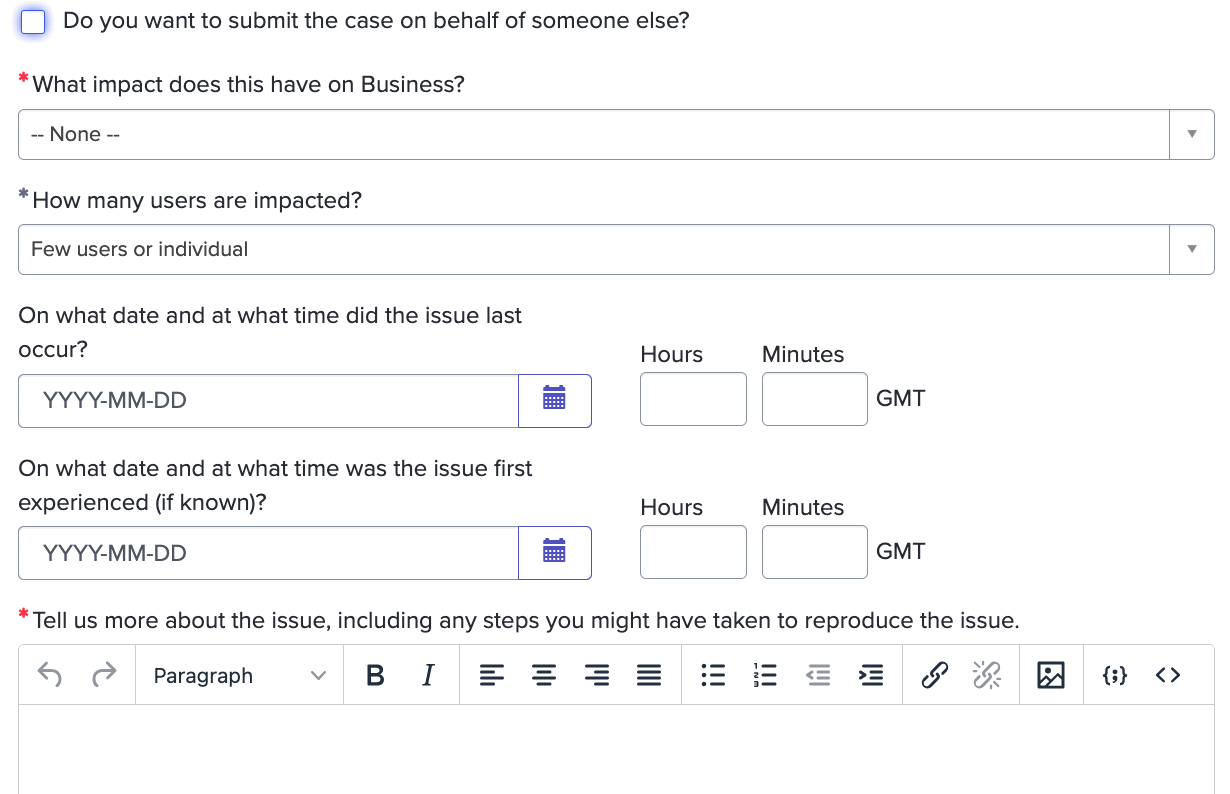Image resolution: width=1230 pixels, height=794 pixels.
Task: Insert a bulleted list
Action: tap(712, 676)
